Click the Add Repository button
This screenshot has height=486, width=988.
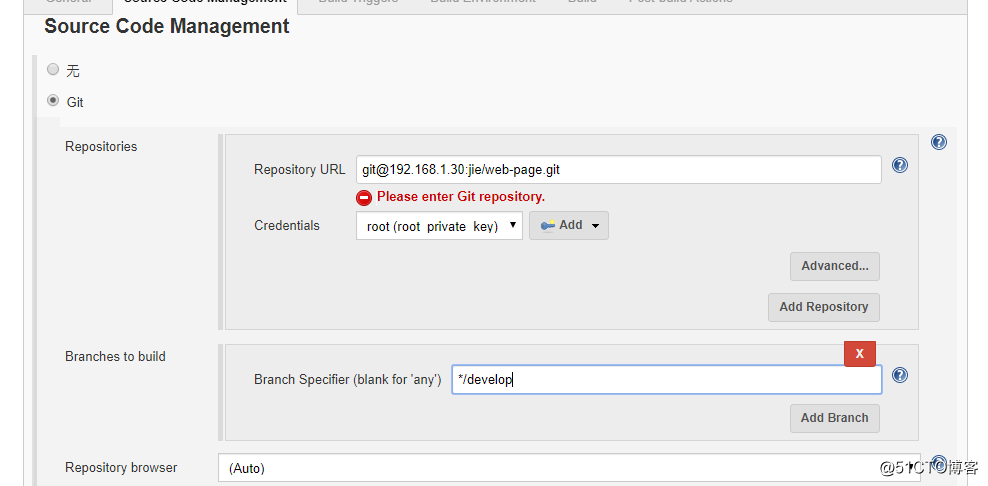[824, 307]
